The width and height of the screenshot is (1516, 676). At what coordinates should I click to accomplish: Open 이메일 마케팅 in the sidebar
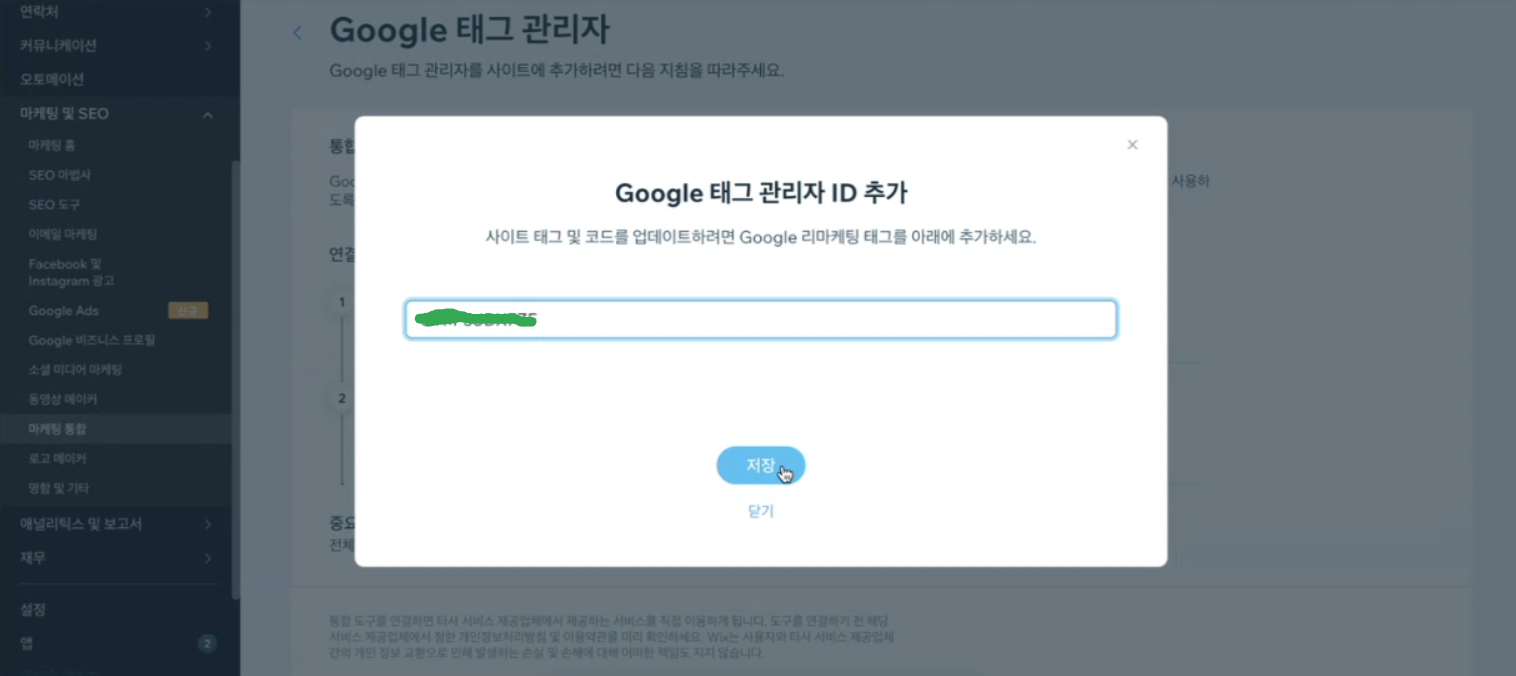coord(63,234)
